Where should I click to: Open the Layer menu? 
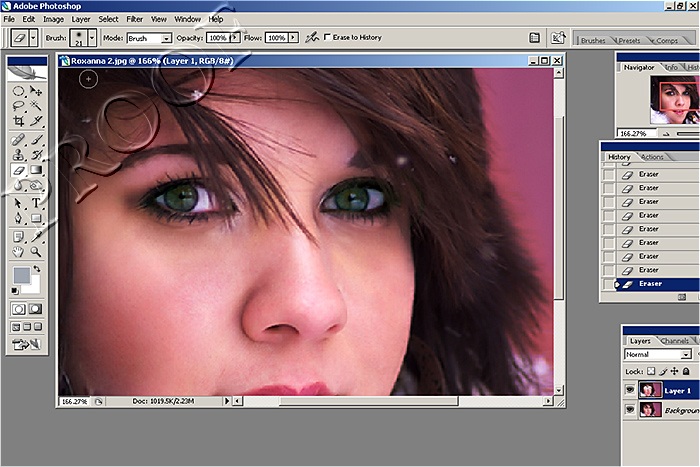click(81, 19)
